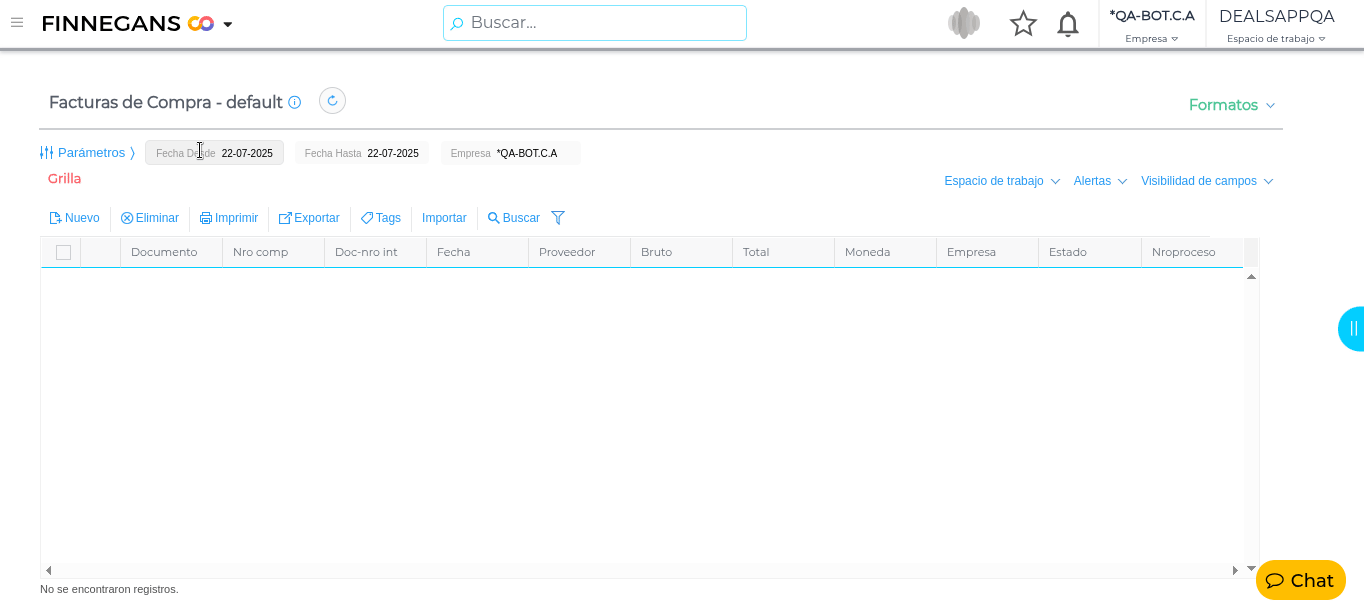
Task: Open notifications bell icon
Action: tap(1068, 23)
